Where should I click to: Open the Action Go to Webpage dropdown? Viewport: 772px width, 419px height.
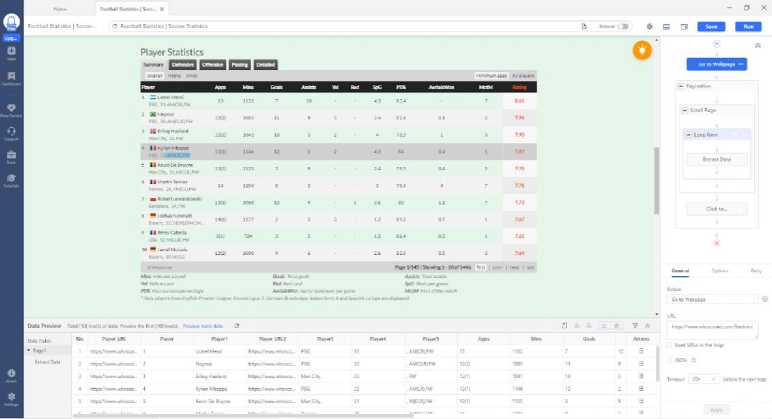(x=713, y=299)
